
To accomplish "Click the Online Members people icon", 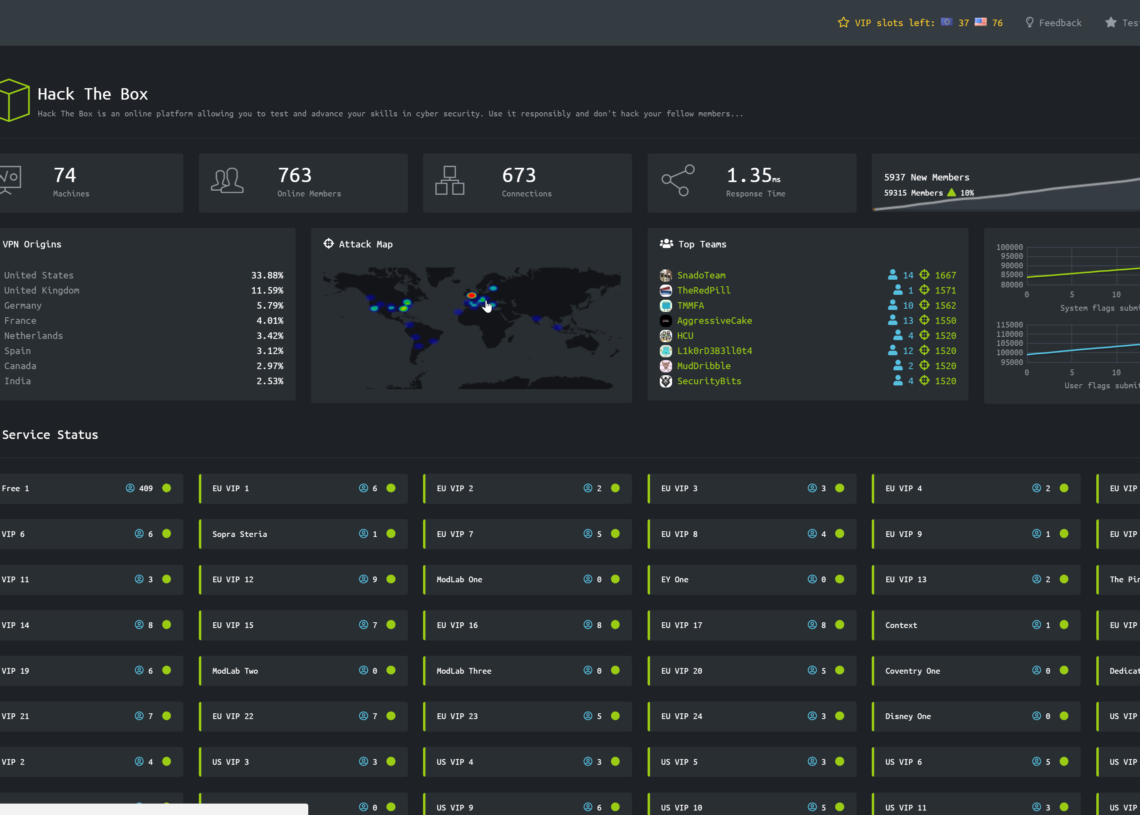I will click(x=227, y=181).
